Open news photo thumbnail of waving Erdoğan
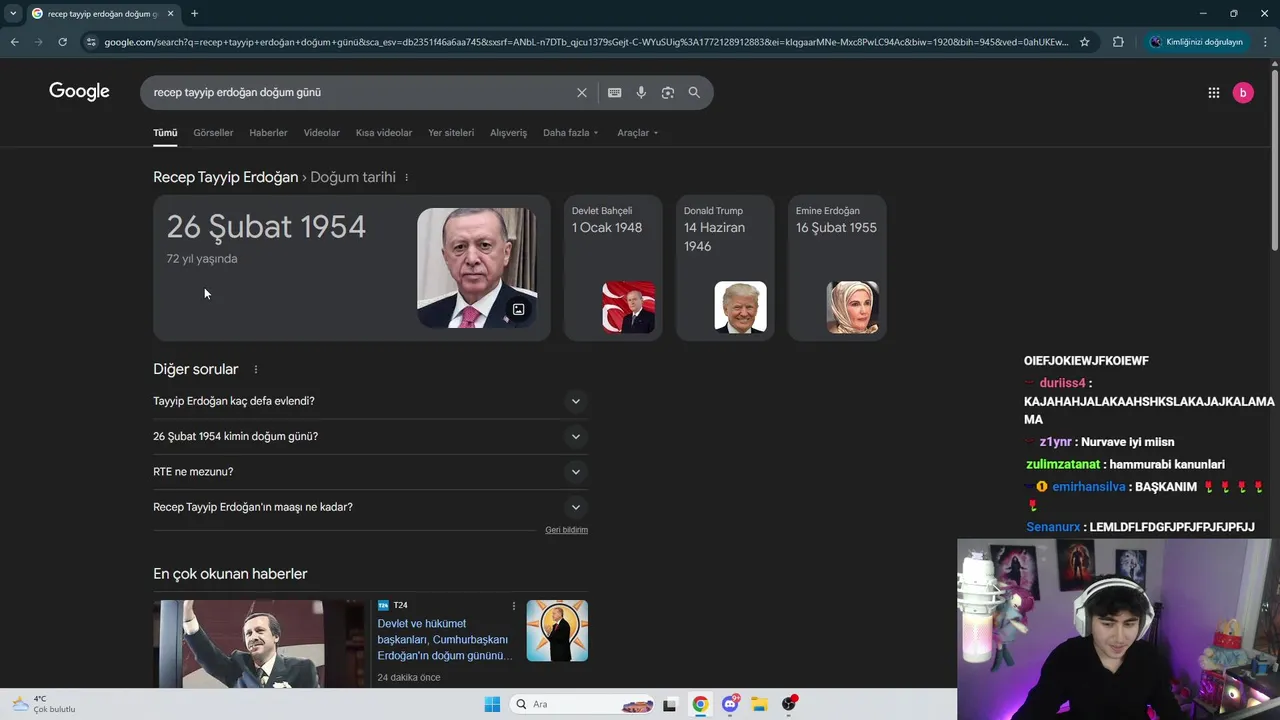The width and height of the screenshot is (1280, 720). tap(260, 643)
